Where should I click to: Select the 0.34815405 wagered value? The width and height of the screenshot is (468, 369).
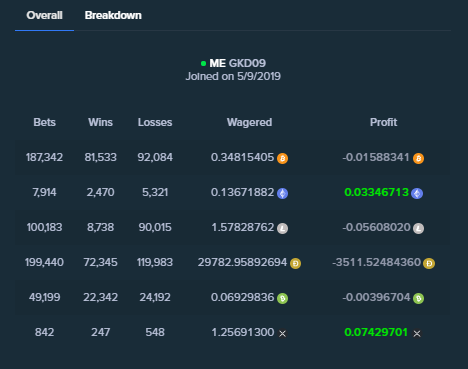(x=242, y=157)
